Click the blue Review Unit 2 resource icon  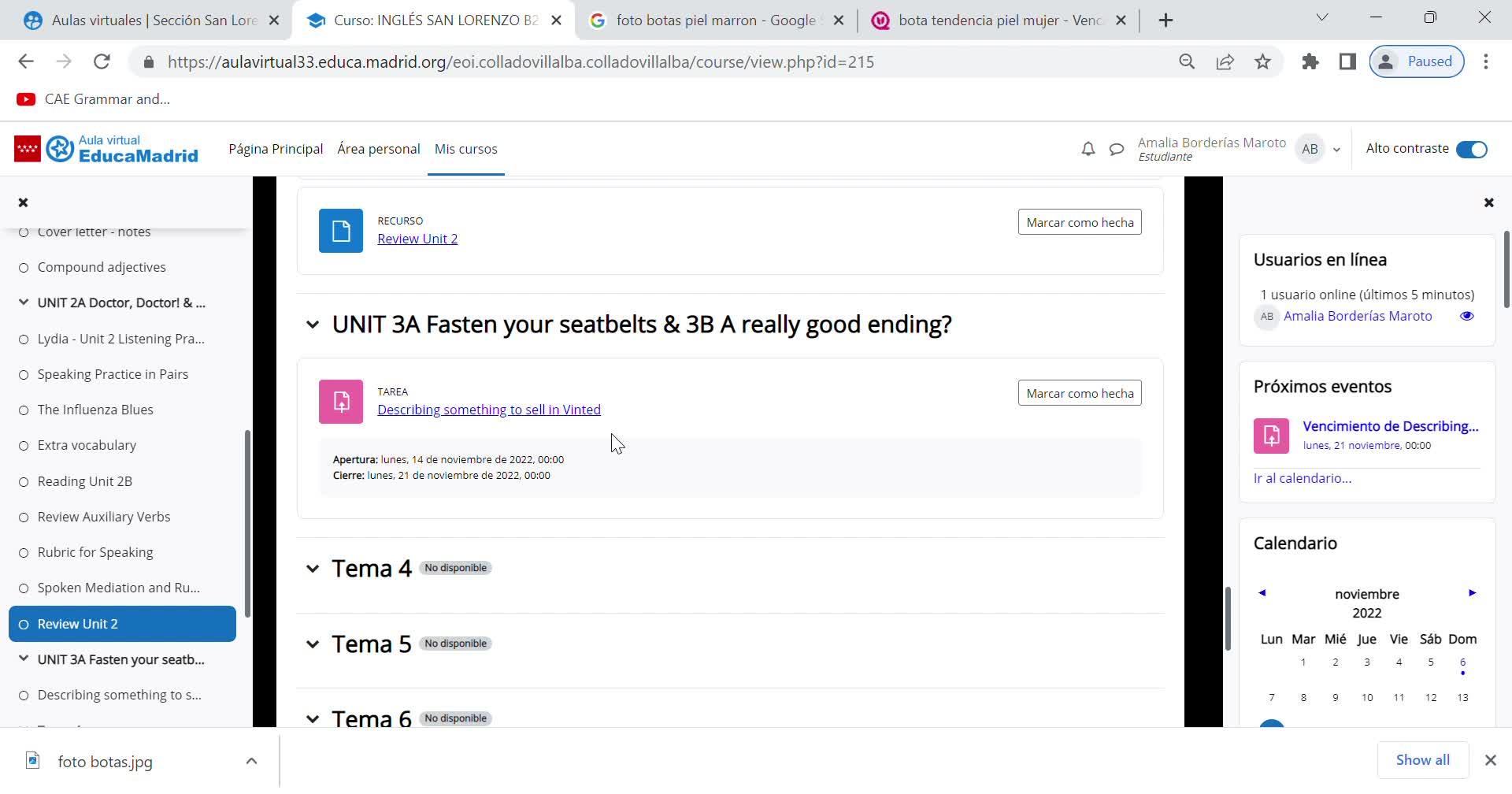click(x=341, y=231)
